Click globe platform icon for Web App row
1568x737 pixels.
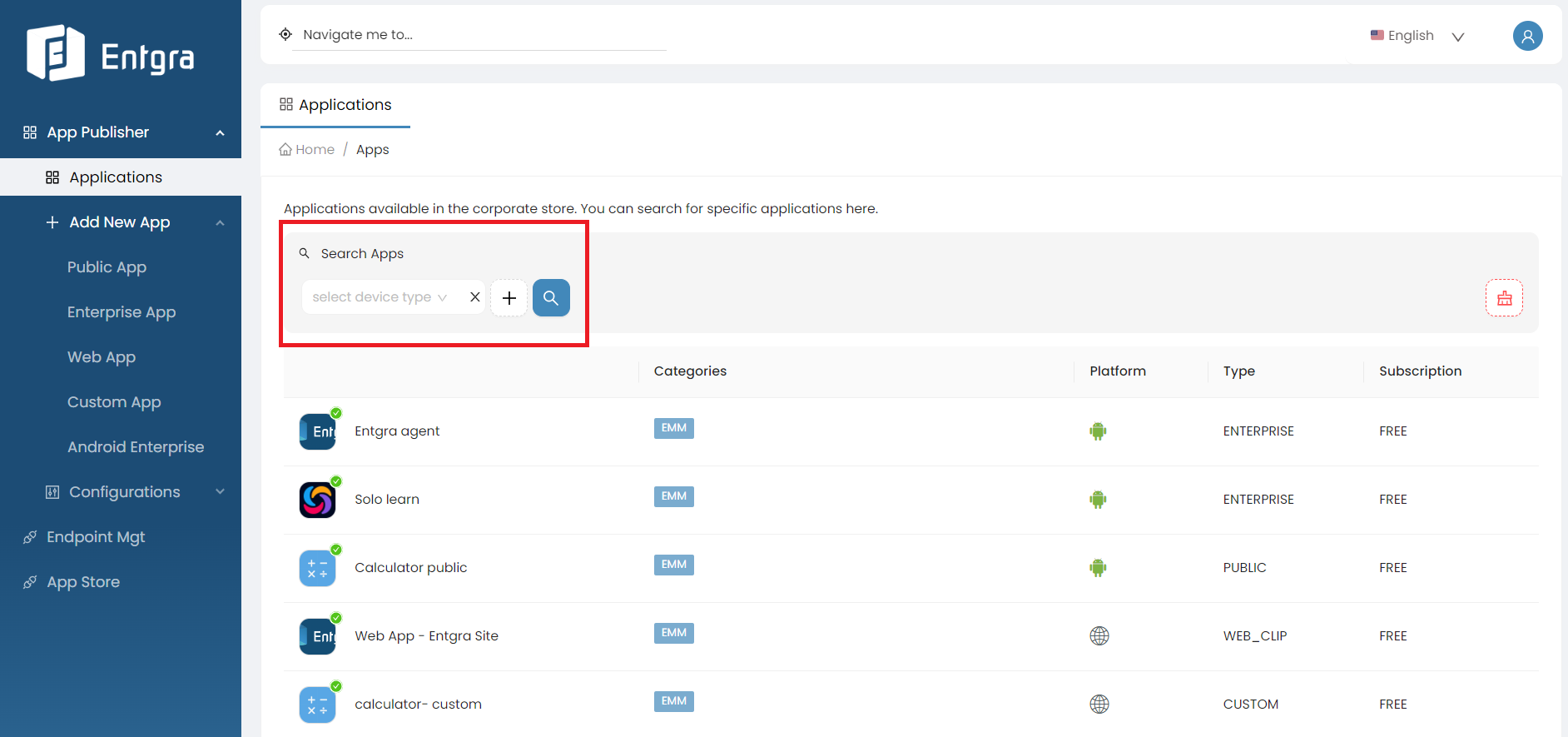click(1099, 636)
